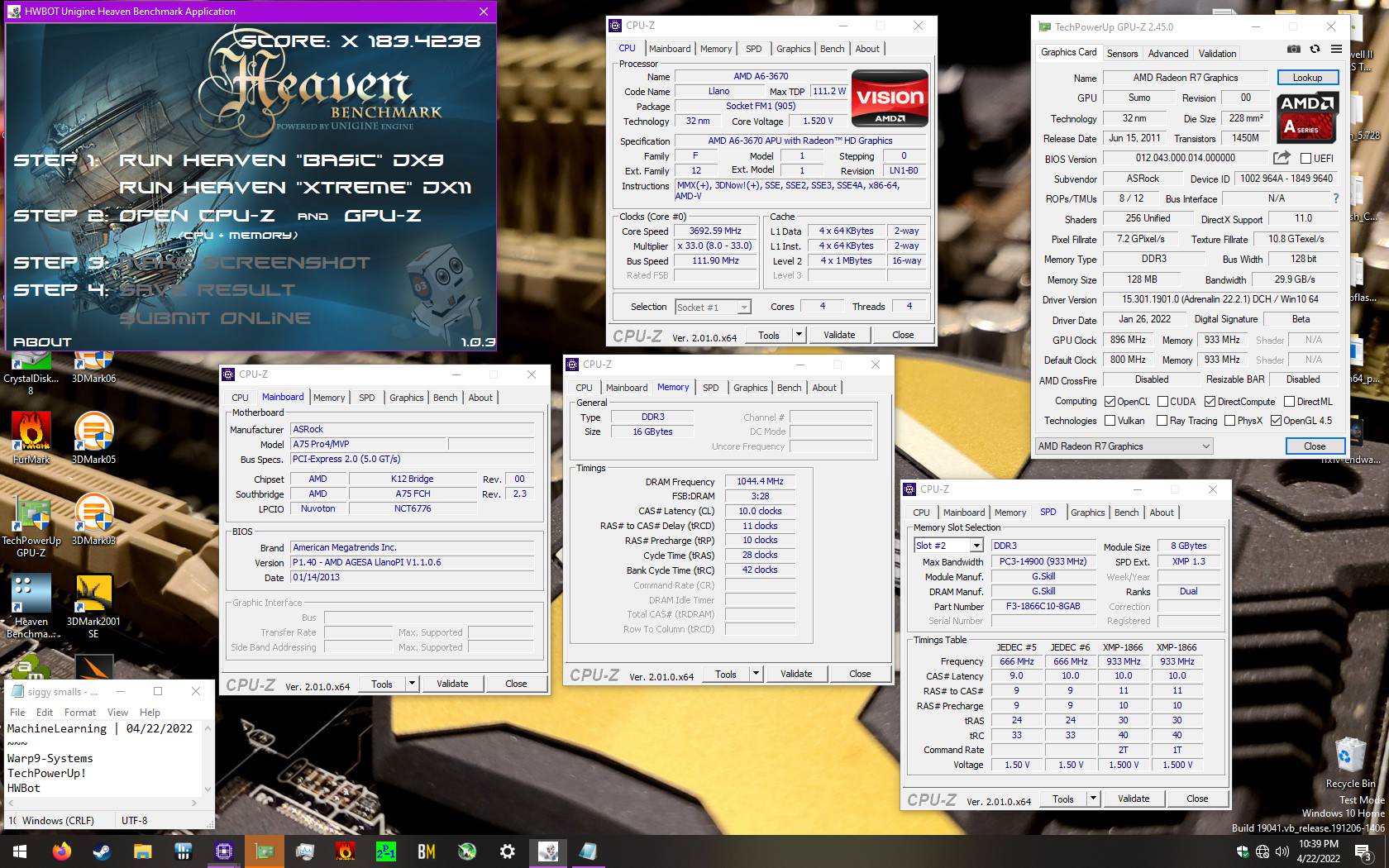This screenshot has width=1389, height=868.
Task: Toggle the DirectML checkbox
Action: pos(1289,401)
